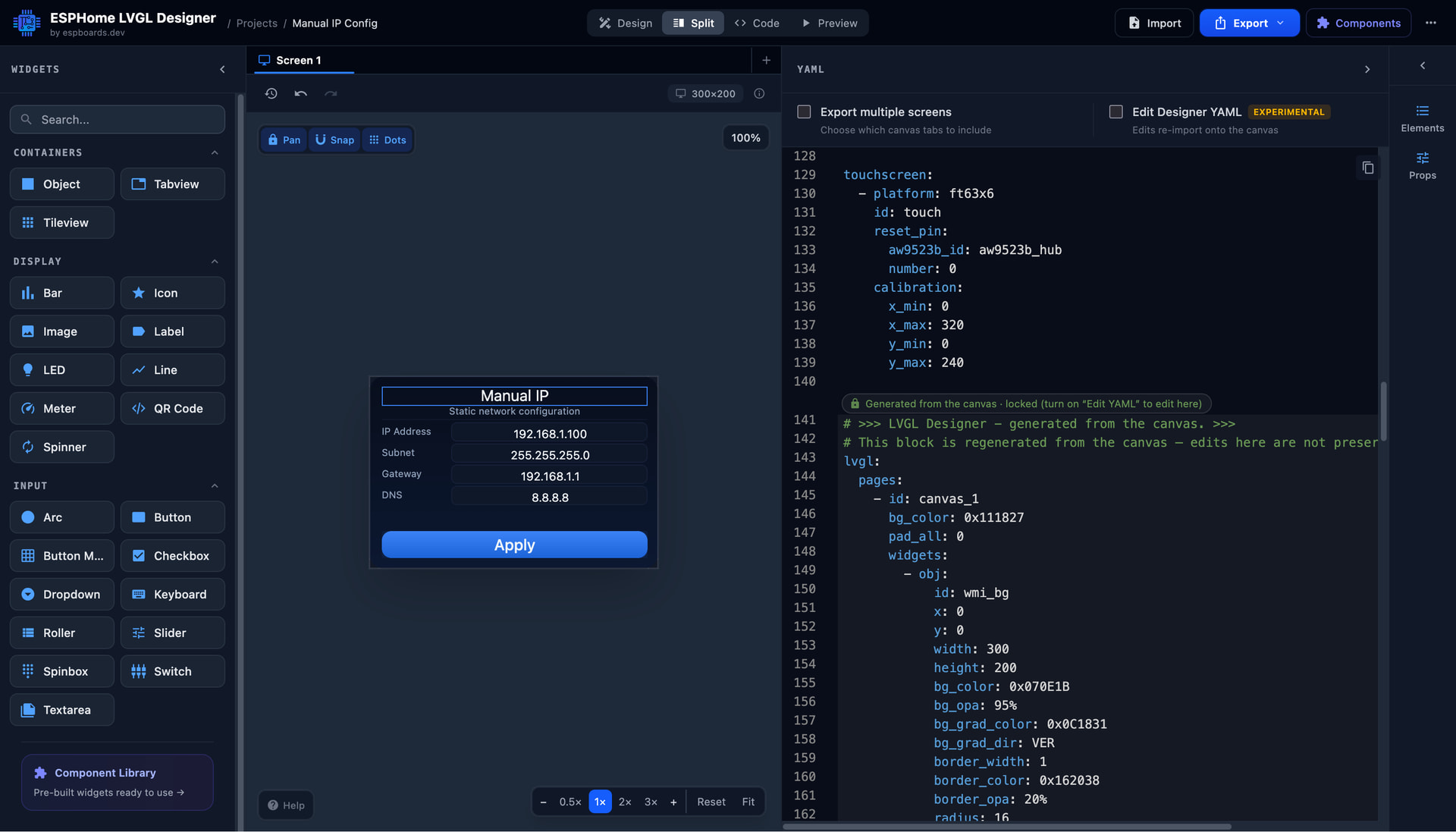Expand the right sidebar chevron

click(x=1423, y=65)
